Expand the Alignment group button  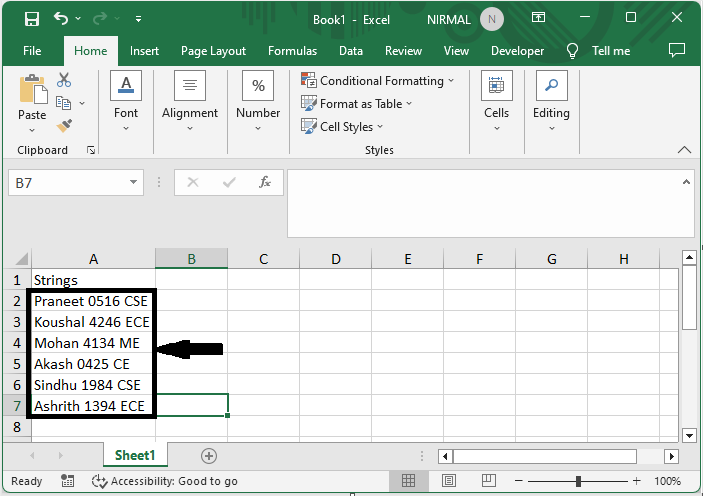[190, 101]
